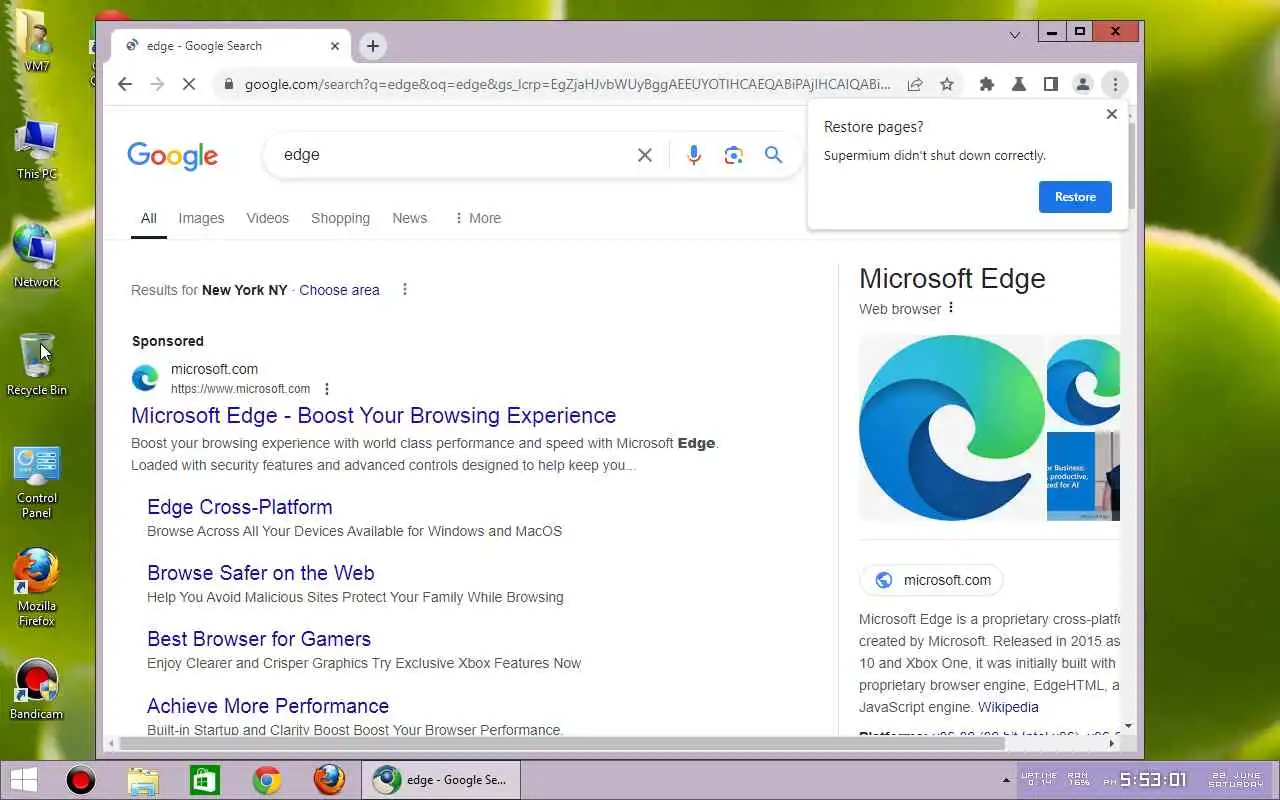Image resolution: width=1280 pixels, height=800 pixels.
Task: Select the Recycle Bin desktop icon
Action: click(x=37, y=365)
